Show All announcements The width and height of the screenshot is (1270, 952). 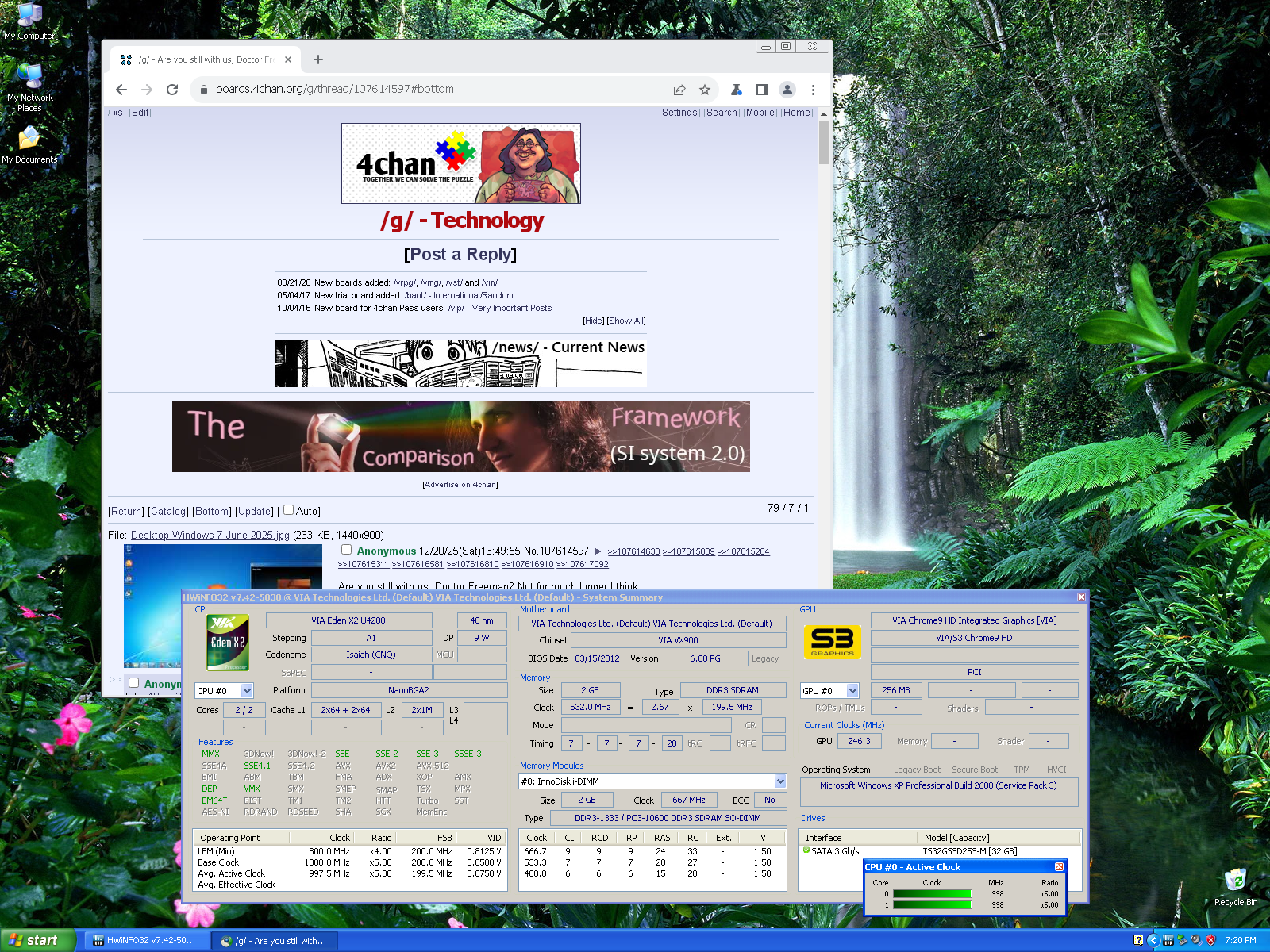click(x=627, y=321)
